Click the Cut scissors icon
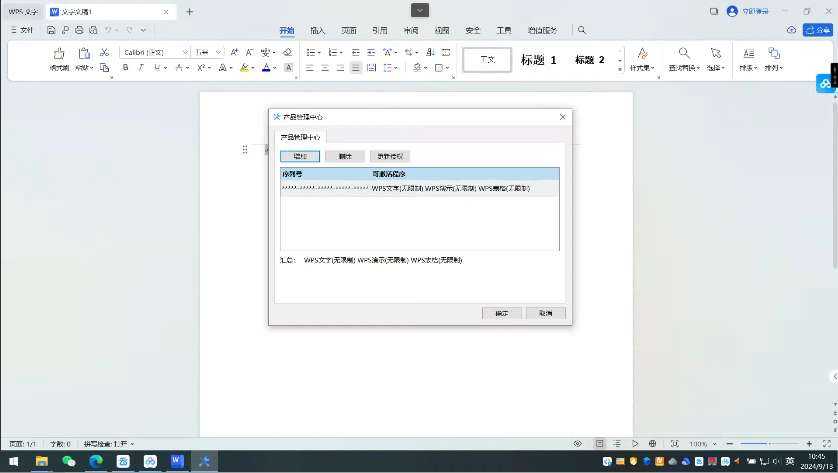Screen dimensions: 838x473 click(x=105, y=52)
